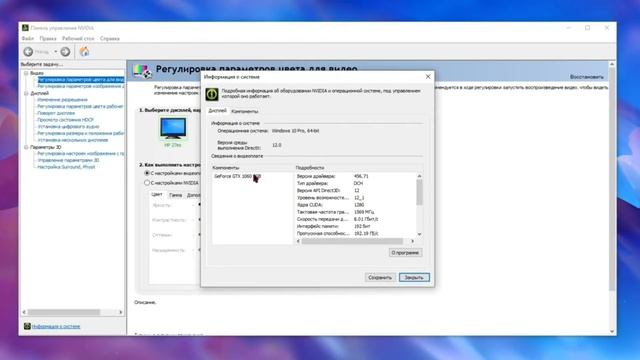Viewport: 640px width, 360px height.
Task: Select Регулировка параметров цвета рабочего стола item
Action: (x=80, y=106)
